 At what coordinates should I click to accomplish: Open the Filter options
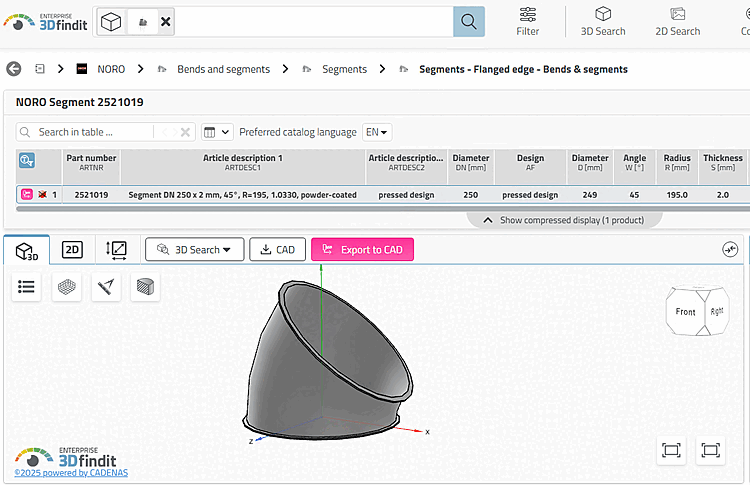pos(528,22)
